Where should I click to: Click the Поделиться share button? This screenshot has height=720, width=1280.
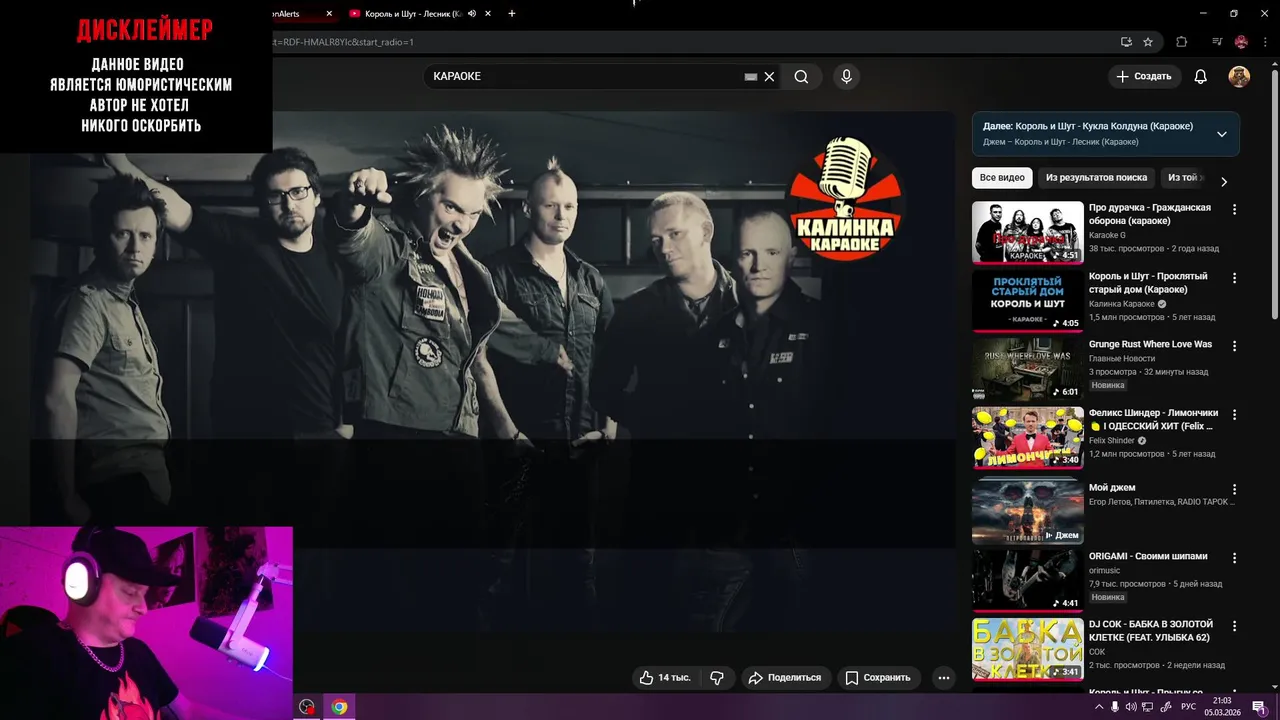[785, 677]
